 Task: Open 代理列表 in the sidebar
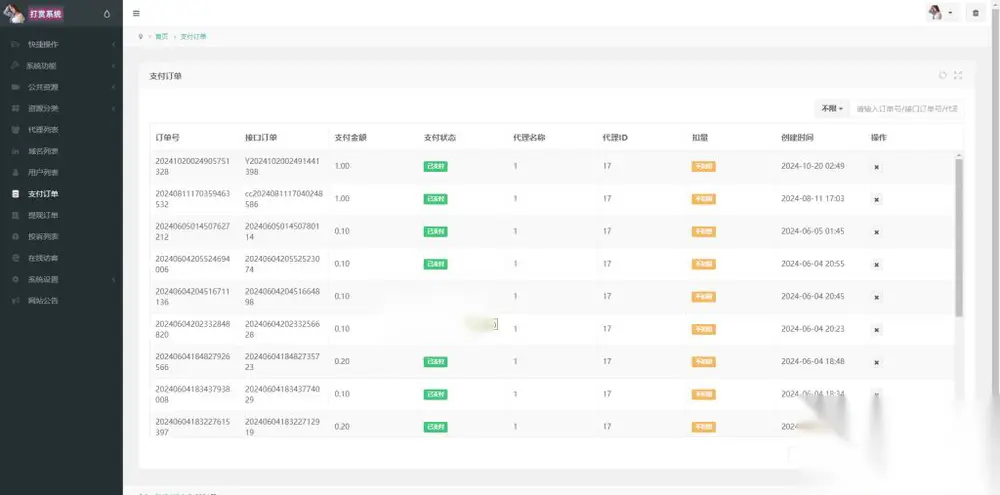[x=61, y=130]
